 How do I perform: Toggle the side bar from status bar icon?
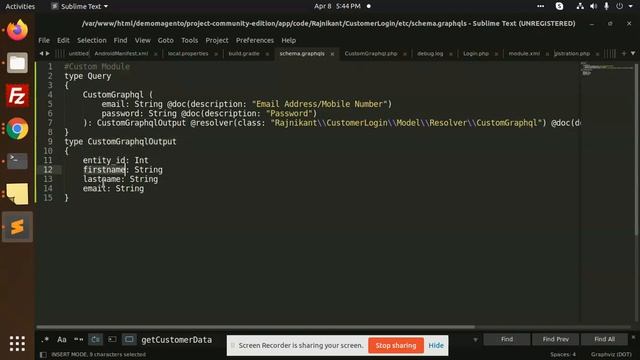point(43,355)
